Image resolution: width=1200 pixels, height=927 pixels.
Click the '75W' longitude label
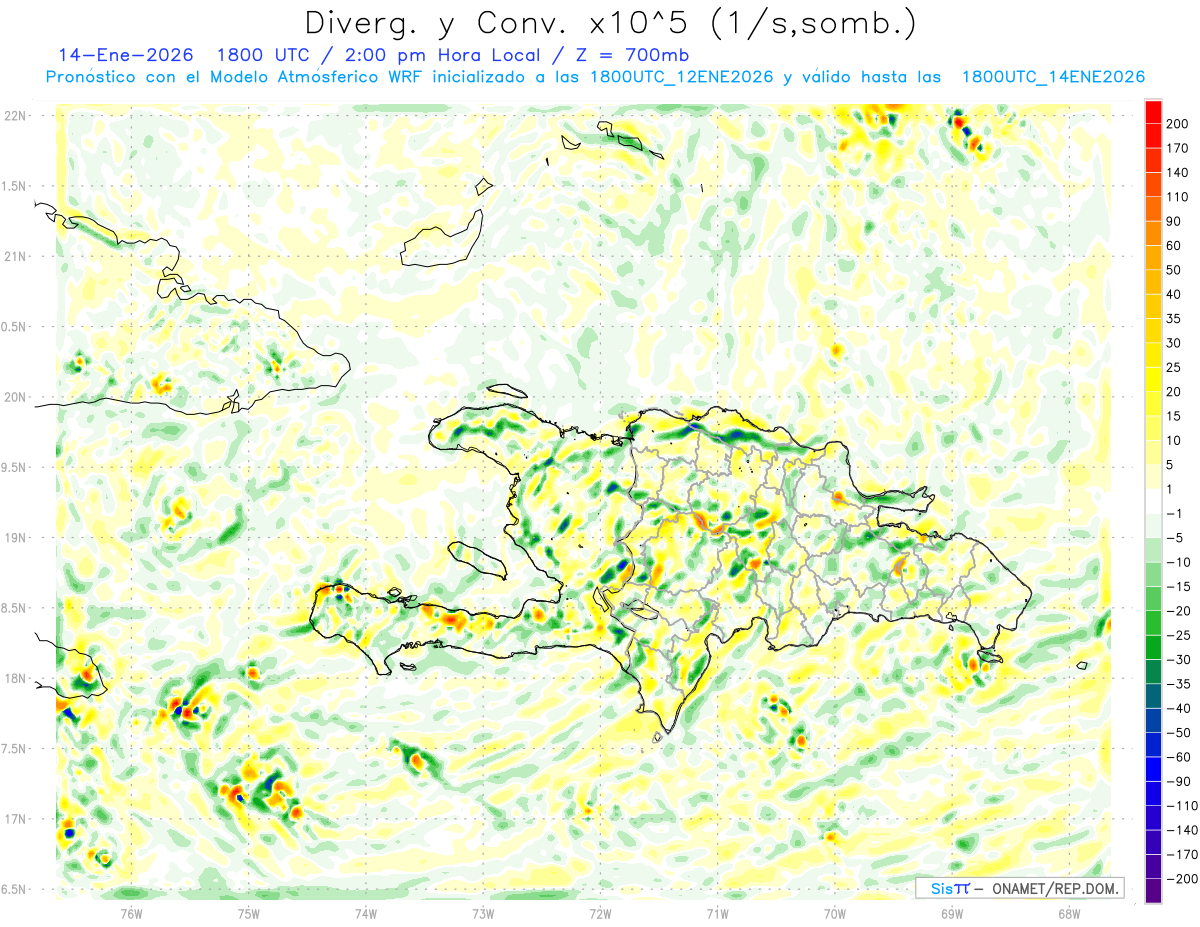249,913
